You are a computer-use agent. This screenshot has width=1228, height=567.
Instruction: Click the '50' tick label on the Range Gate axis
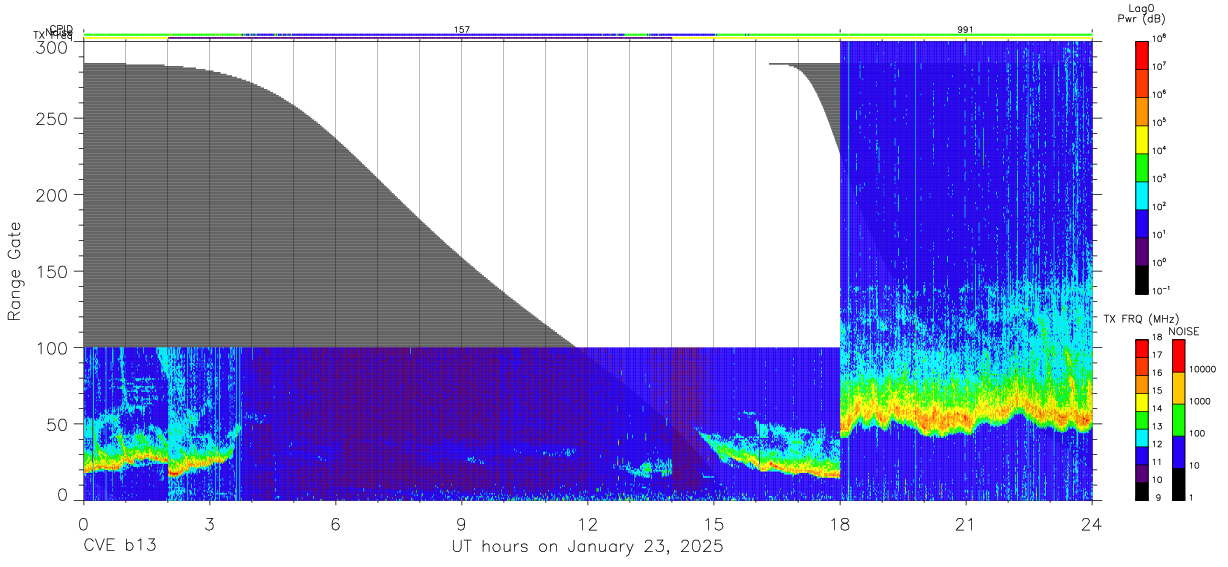pyautogui.click(x=59, y=424)
